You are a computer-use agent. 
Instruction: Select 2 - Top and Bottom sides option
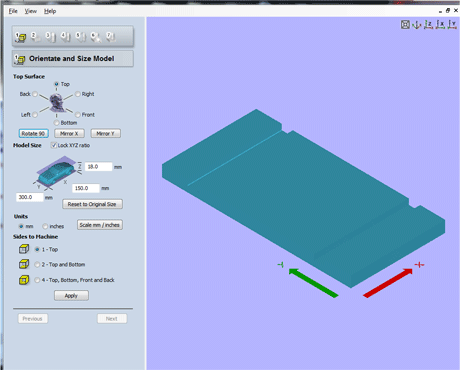coord(37,264)
